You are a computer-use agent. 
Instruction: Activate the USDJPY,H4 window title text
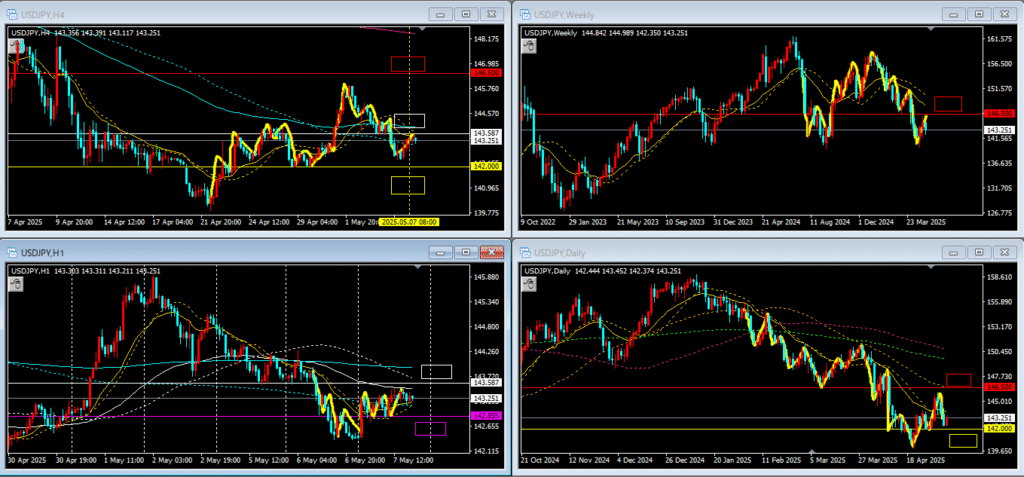(43, 14)
